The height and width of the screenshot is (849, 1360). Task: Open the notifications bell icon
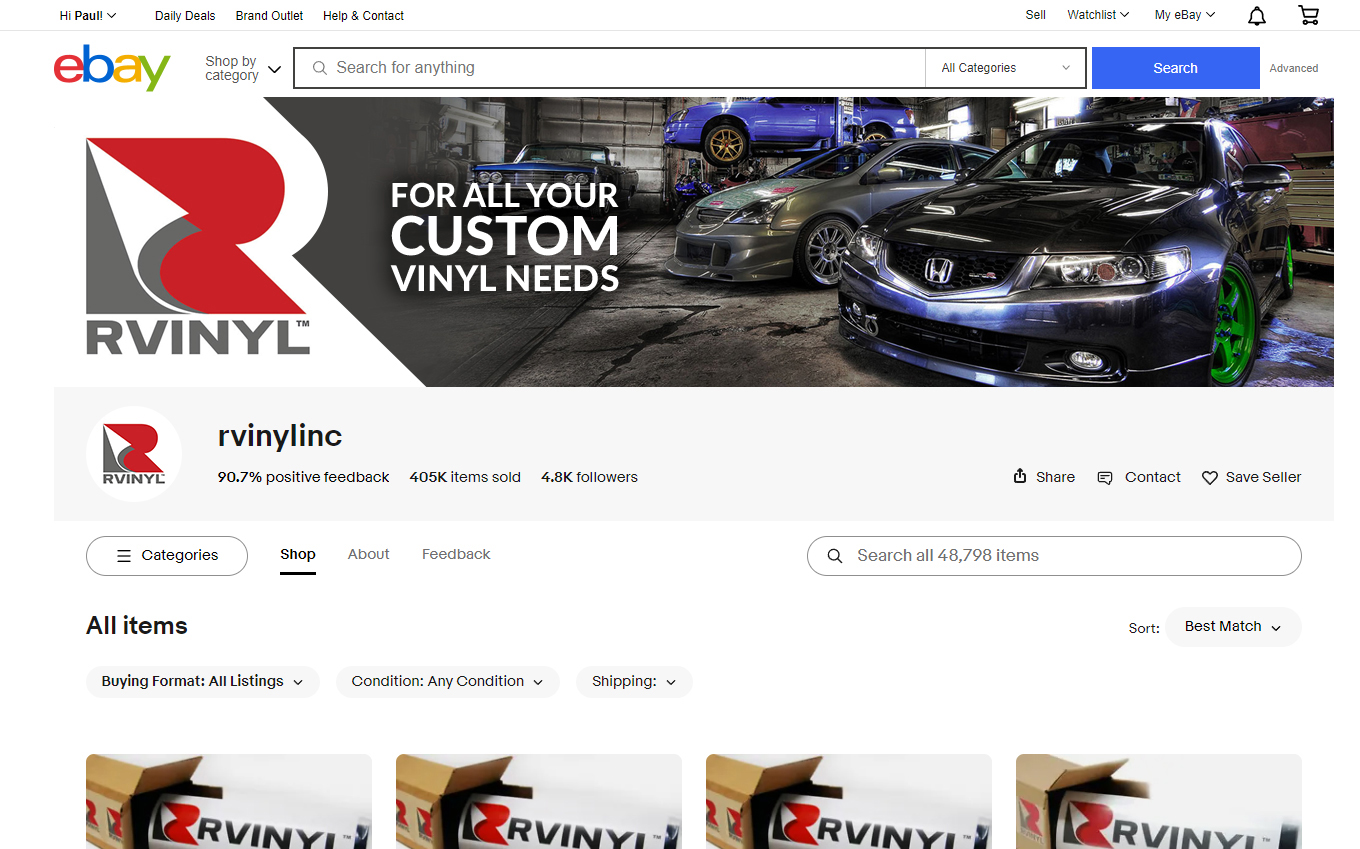tap(1257, 16)
